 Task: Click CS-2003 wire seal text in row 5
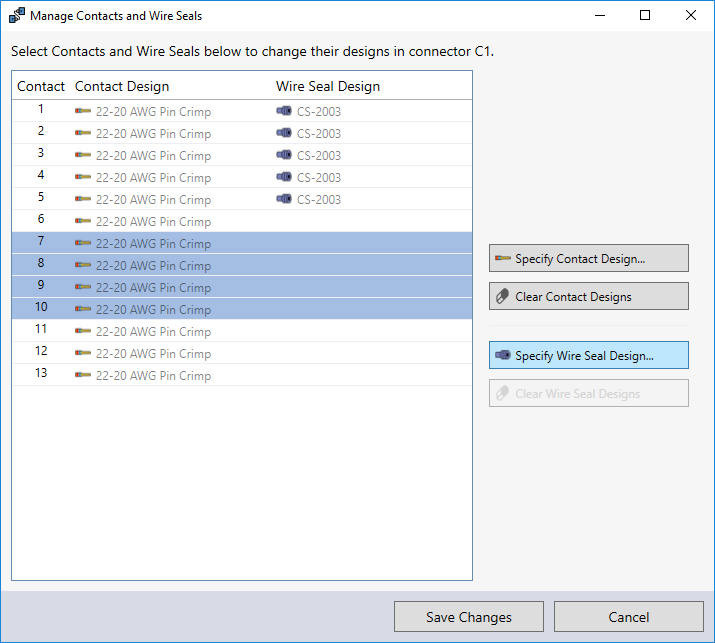(x=319, y=199)
